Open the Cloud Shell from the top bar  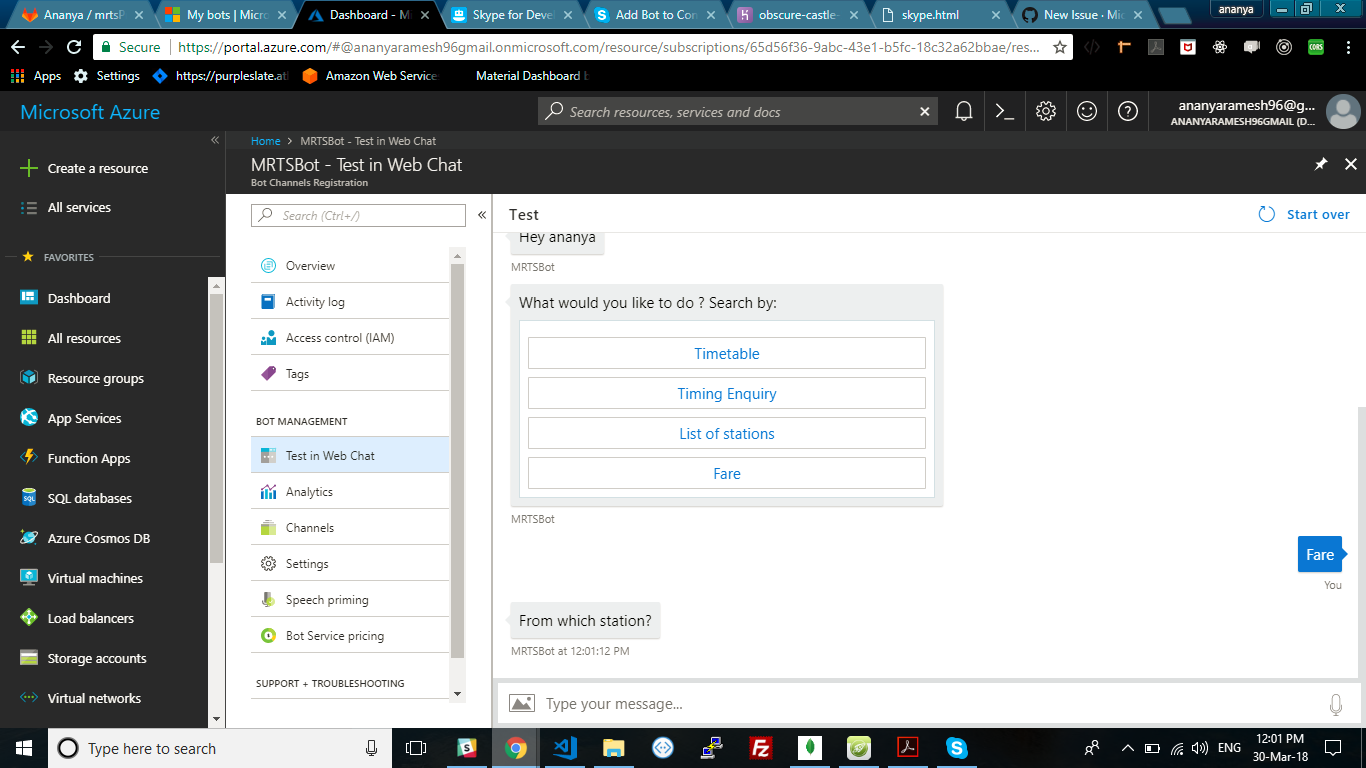pos(1005,112)
